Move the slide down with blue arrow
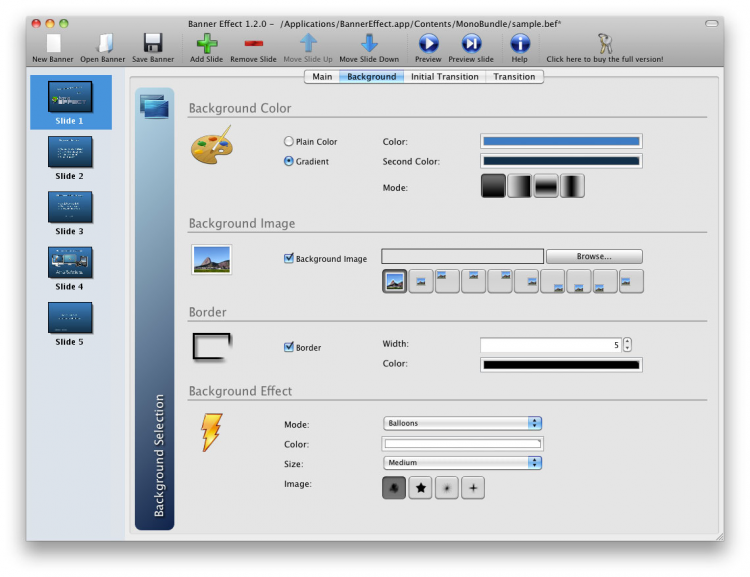 coord(369,44)
